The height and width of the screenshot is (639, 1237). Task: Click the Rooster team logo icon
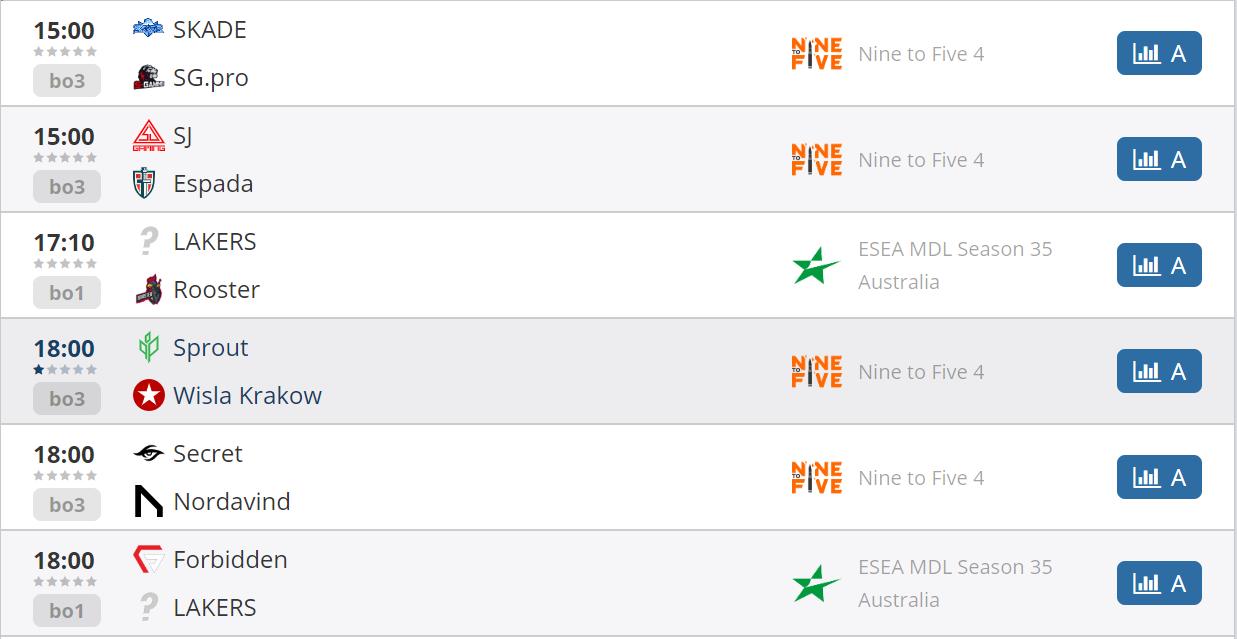point(148,290)
